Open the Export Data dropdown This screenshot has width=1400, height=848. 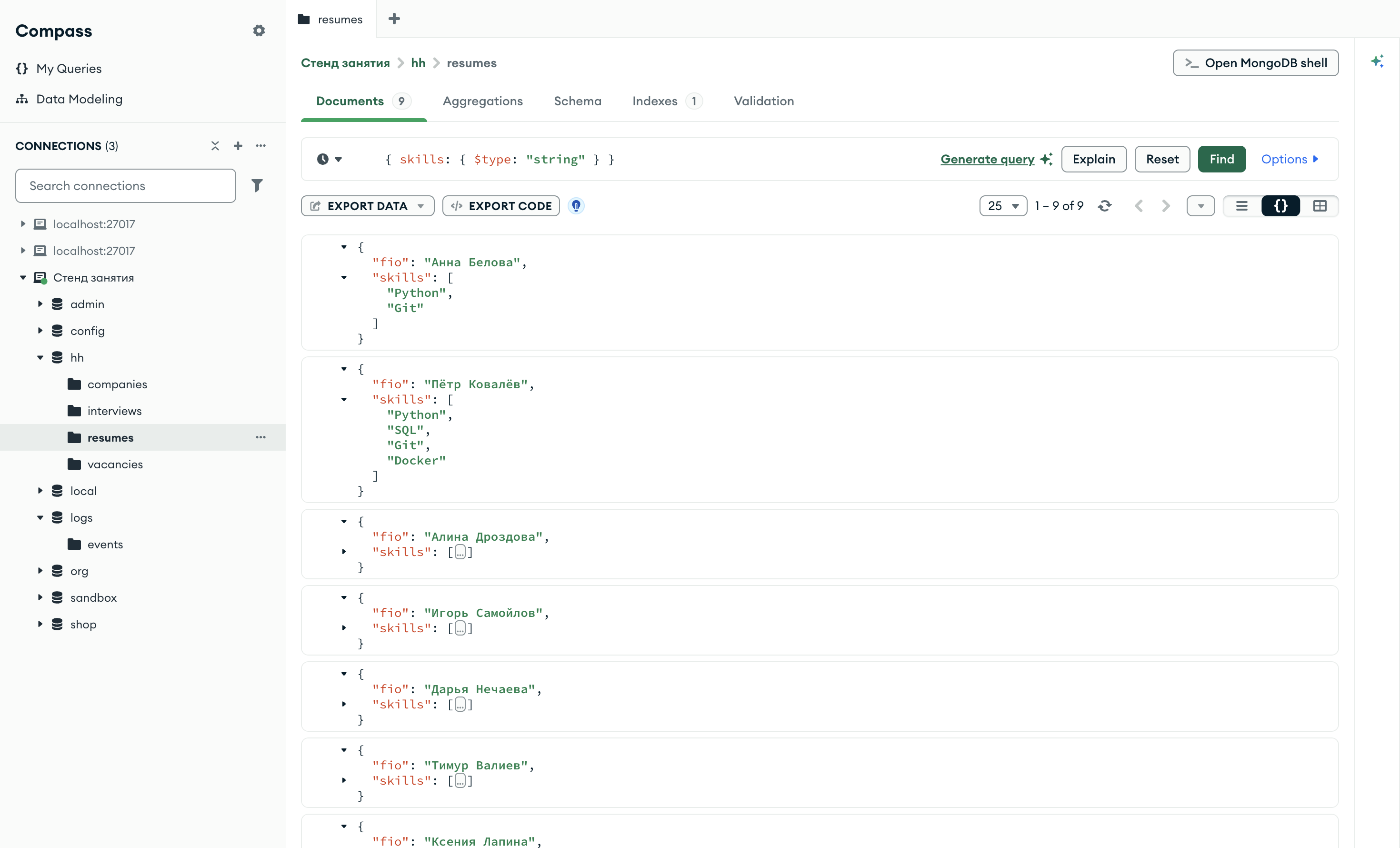tap(368, 206)
